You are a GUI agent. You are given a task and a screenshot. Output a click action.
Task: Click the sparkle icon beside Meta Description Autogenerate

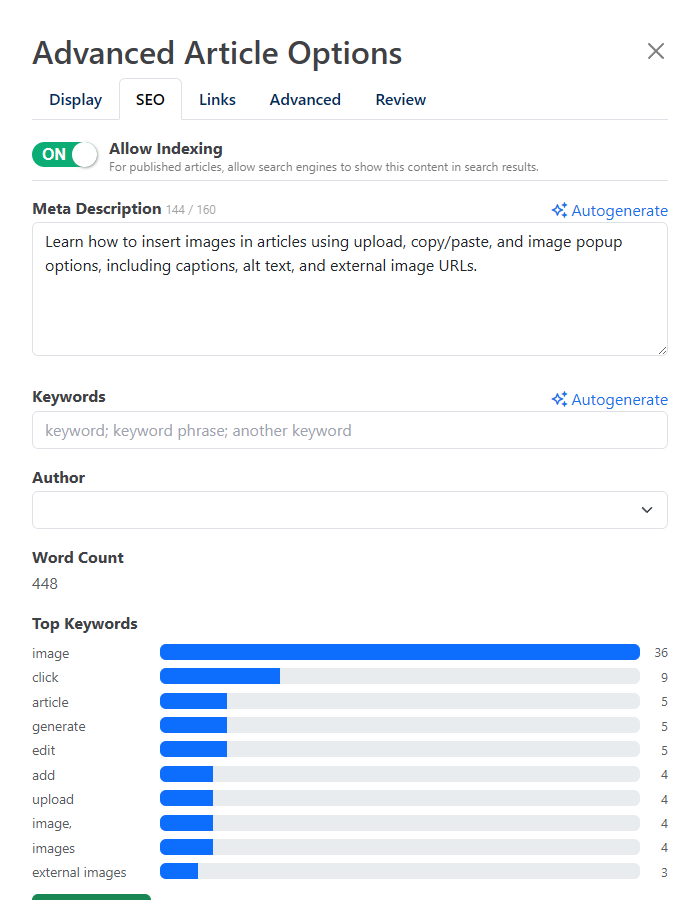[x=559, y=210]
